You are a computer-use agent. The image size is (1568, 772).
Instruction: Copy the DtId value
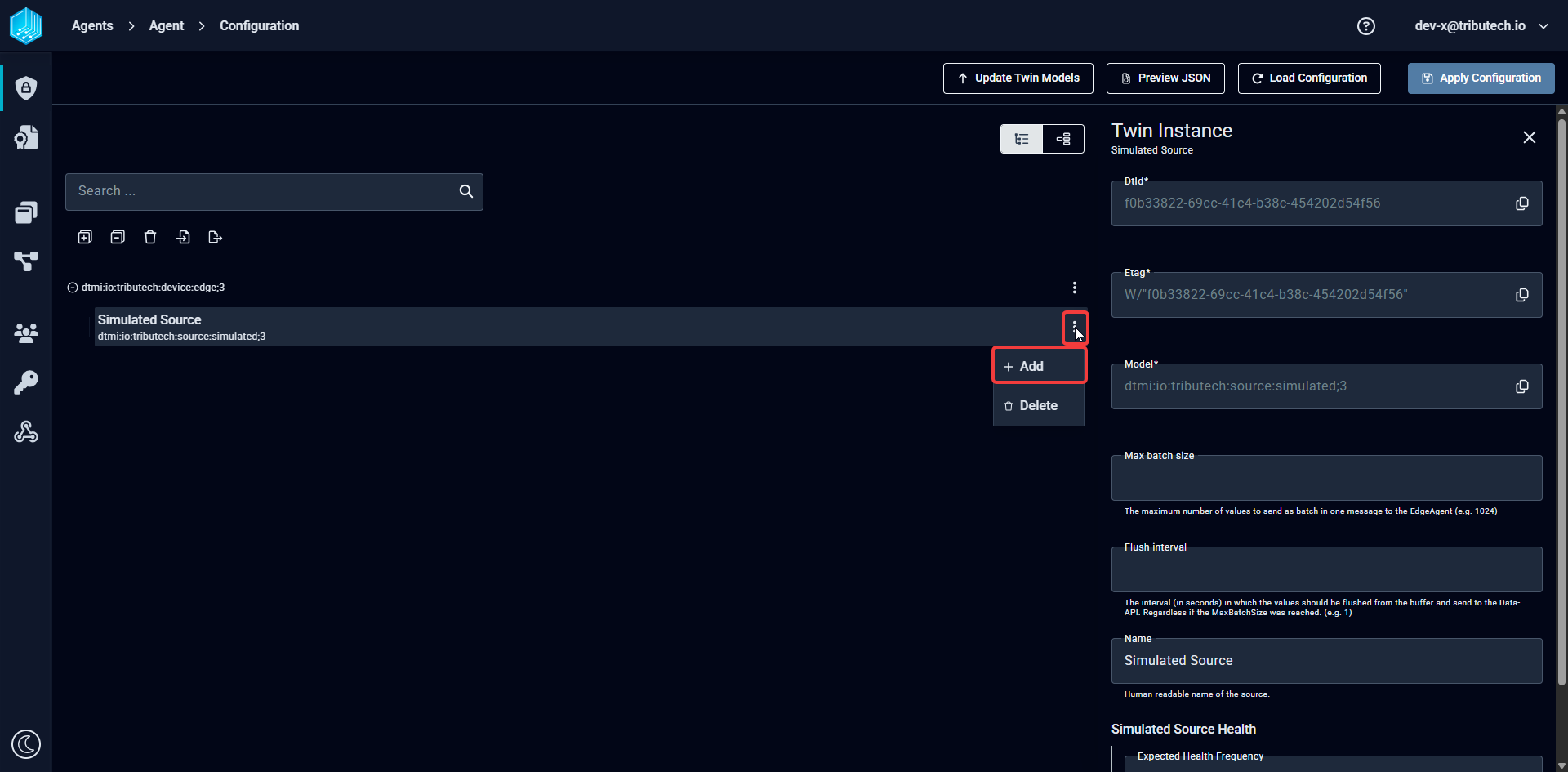(x=1522, y=203)
